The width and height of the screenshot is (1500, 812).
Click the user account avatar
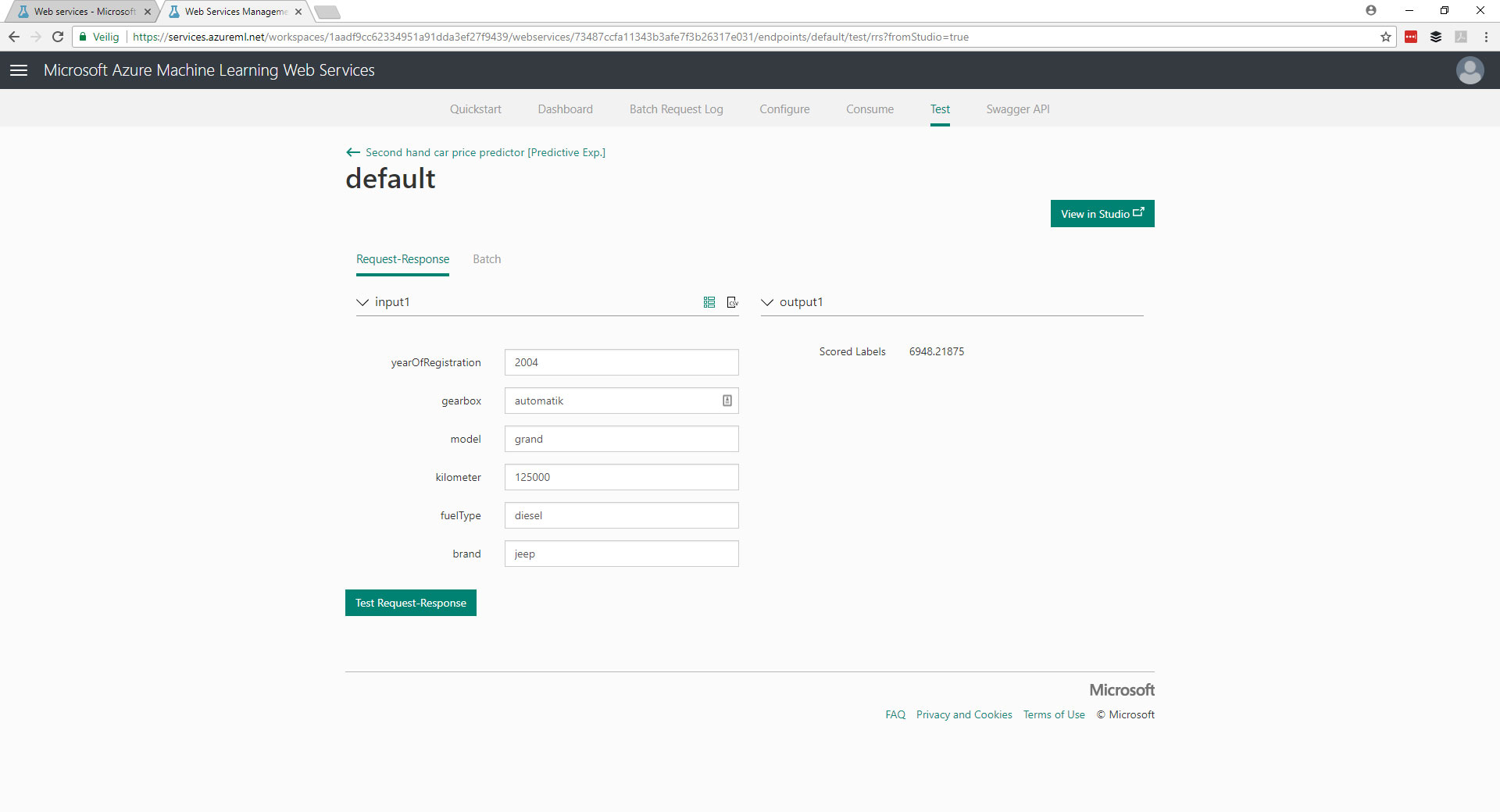(1470, 70)
